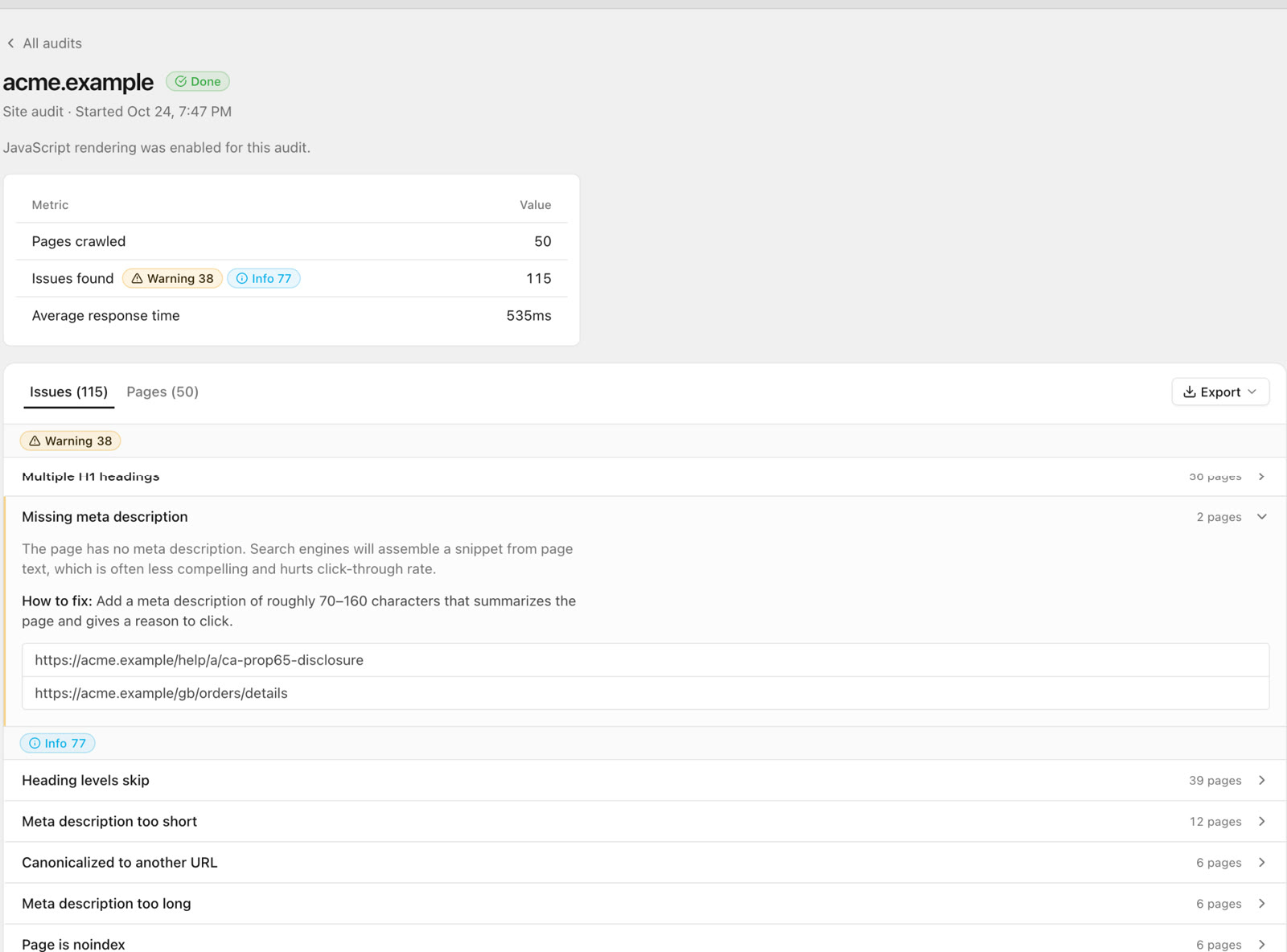Click the download icon on Export button

coord(1190,392)
